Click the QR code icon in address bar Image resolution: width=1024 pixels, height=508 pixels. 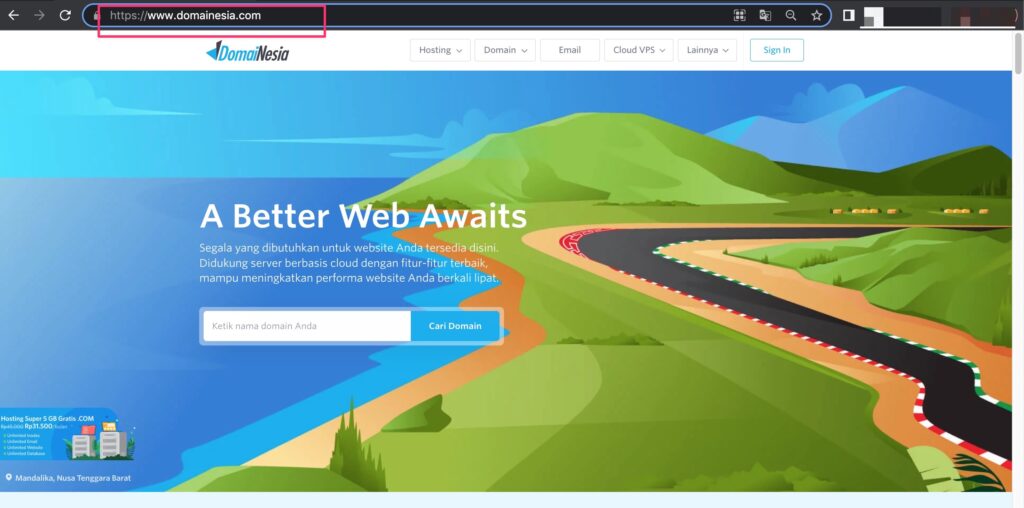740,16
